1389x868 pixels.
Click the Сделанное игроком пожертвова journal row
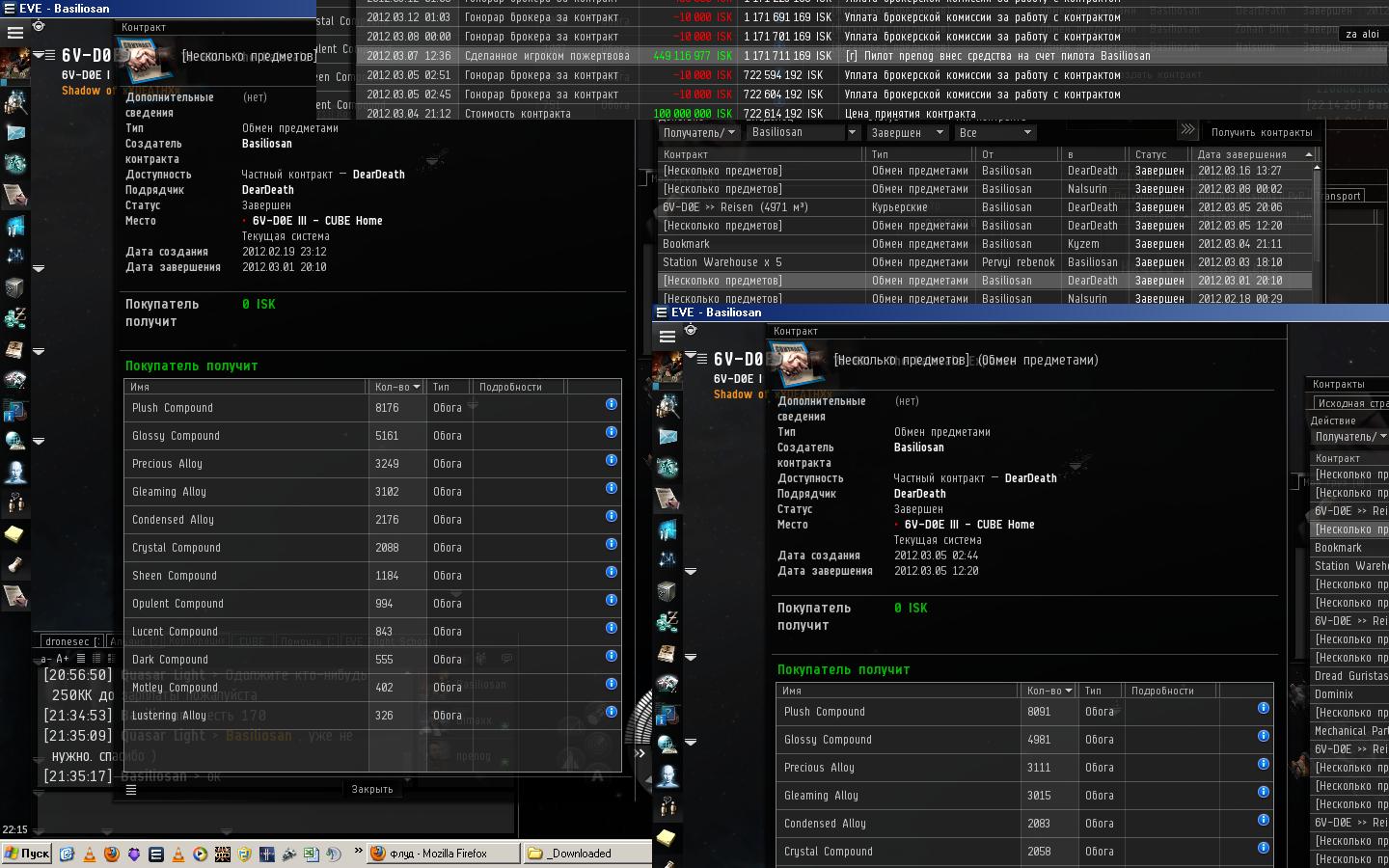[872, 56]
